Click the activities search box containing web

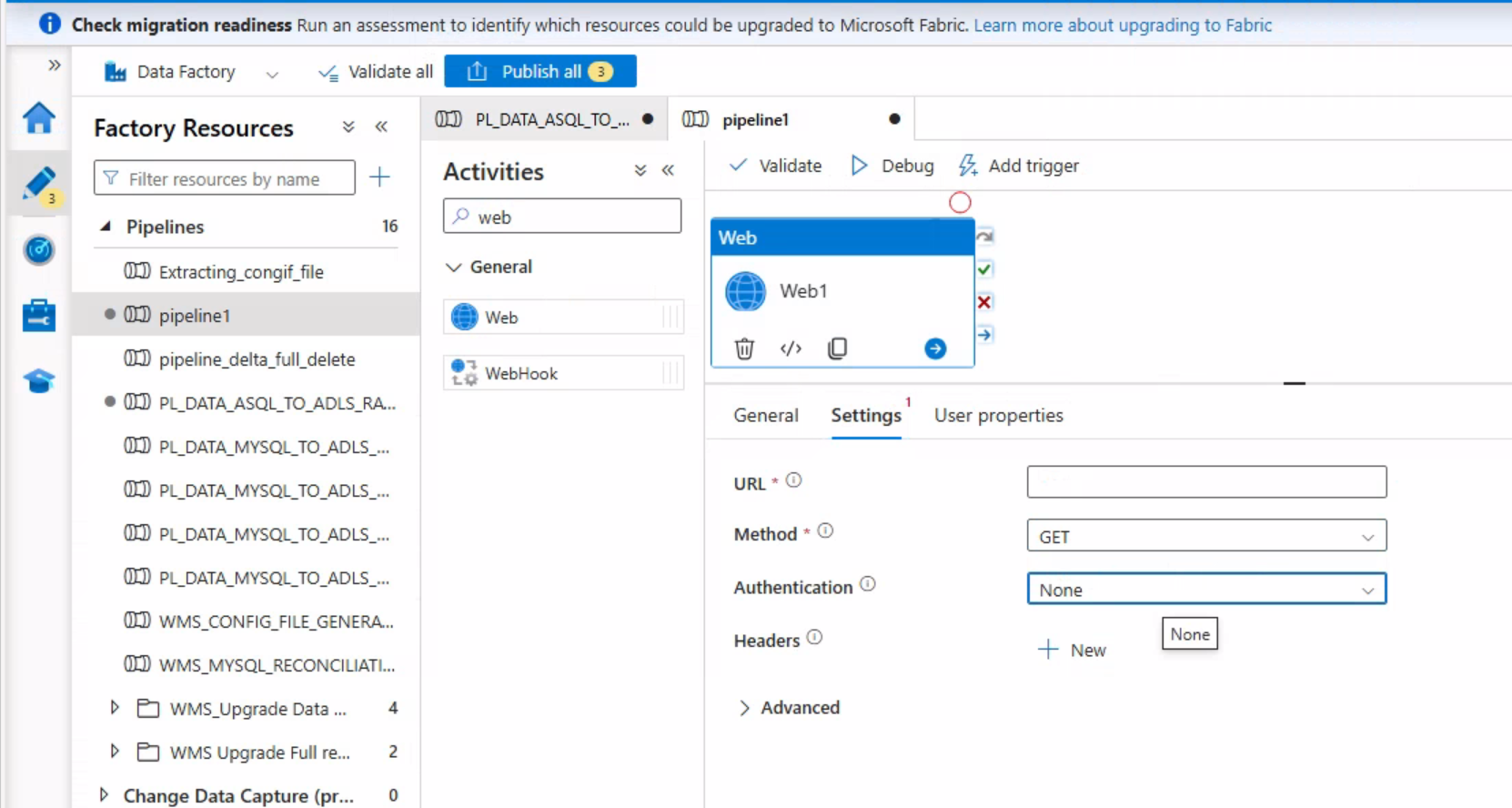(x=562, y=216)
